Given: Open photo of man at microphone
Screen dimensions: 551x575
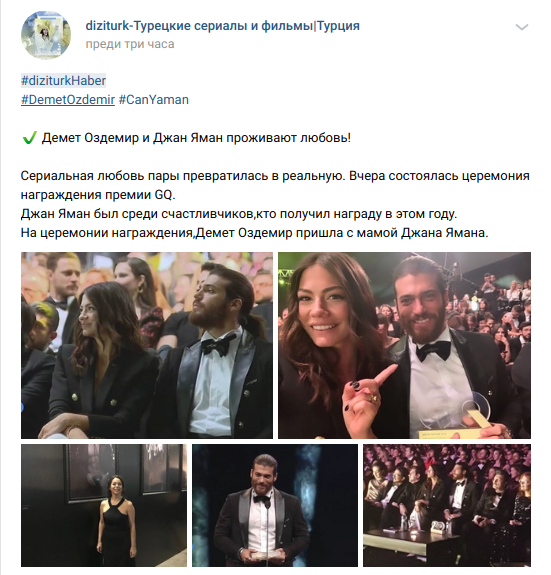Looking at the screenshot, I should 275,505.
